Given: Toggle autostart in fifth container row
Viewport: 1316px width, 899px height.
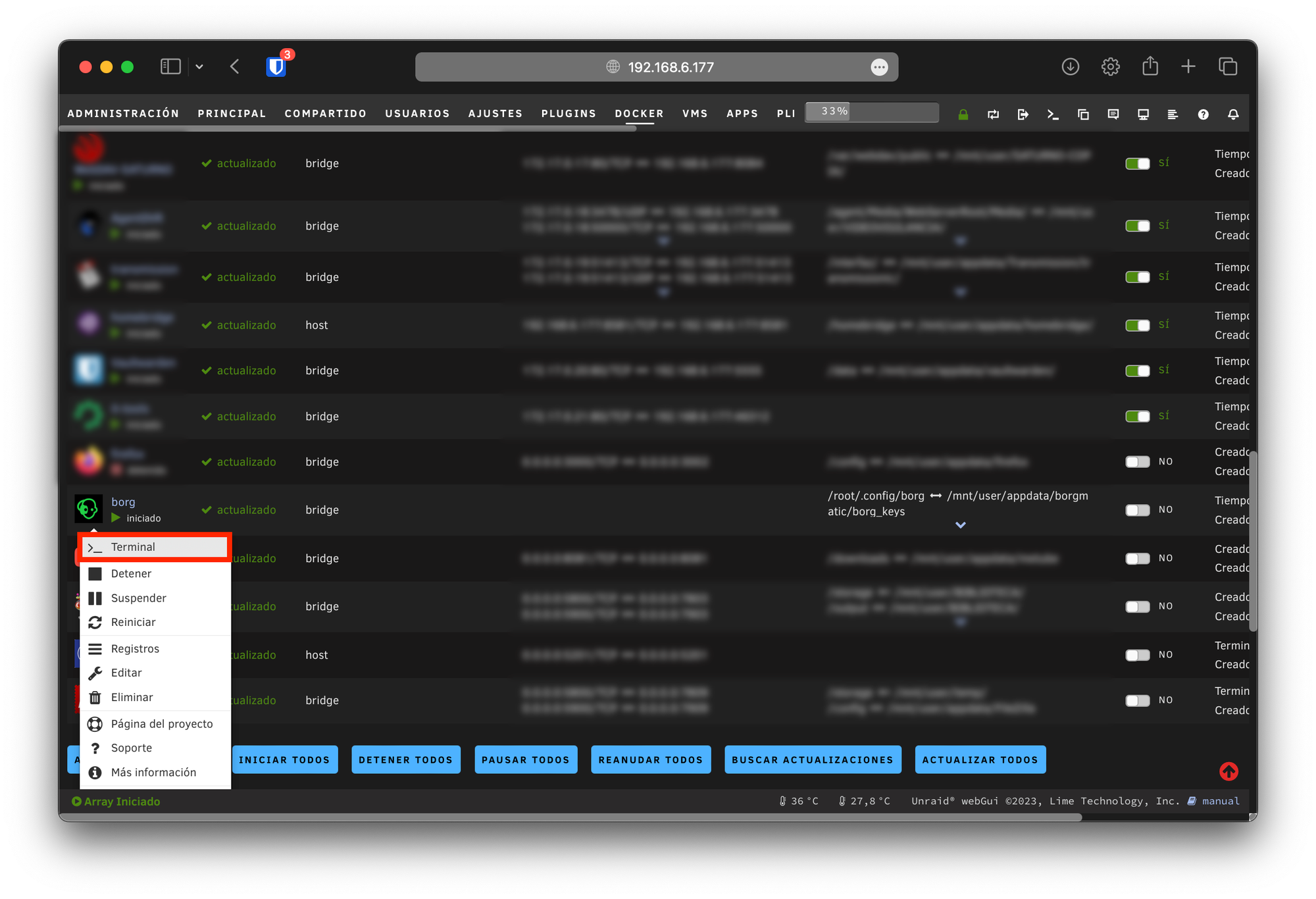Looking at the screenshot, I should coord(1138,371).
